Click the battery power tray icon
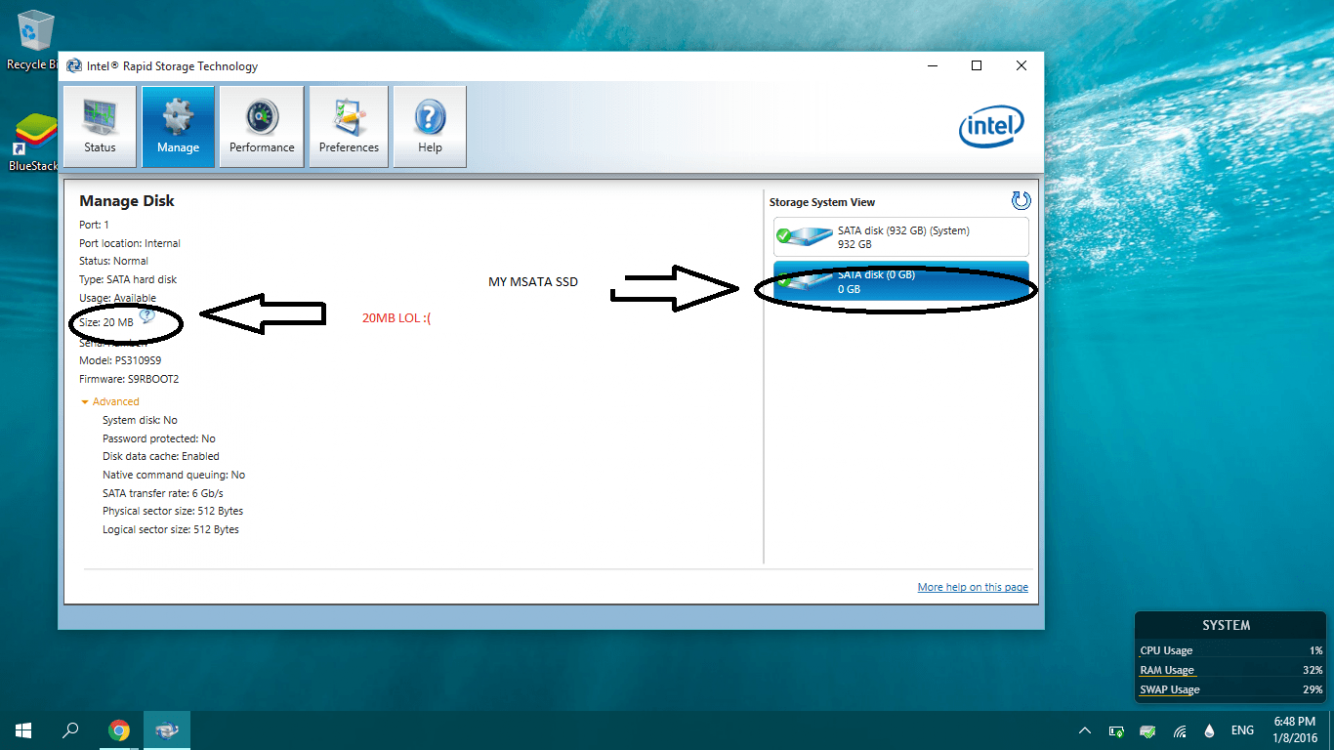This screenshot has width=1334, height=750. pyautogui.click(x=1116, y=731)
